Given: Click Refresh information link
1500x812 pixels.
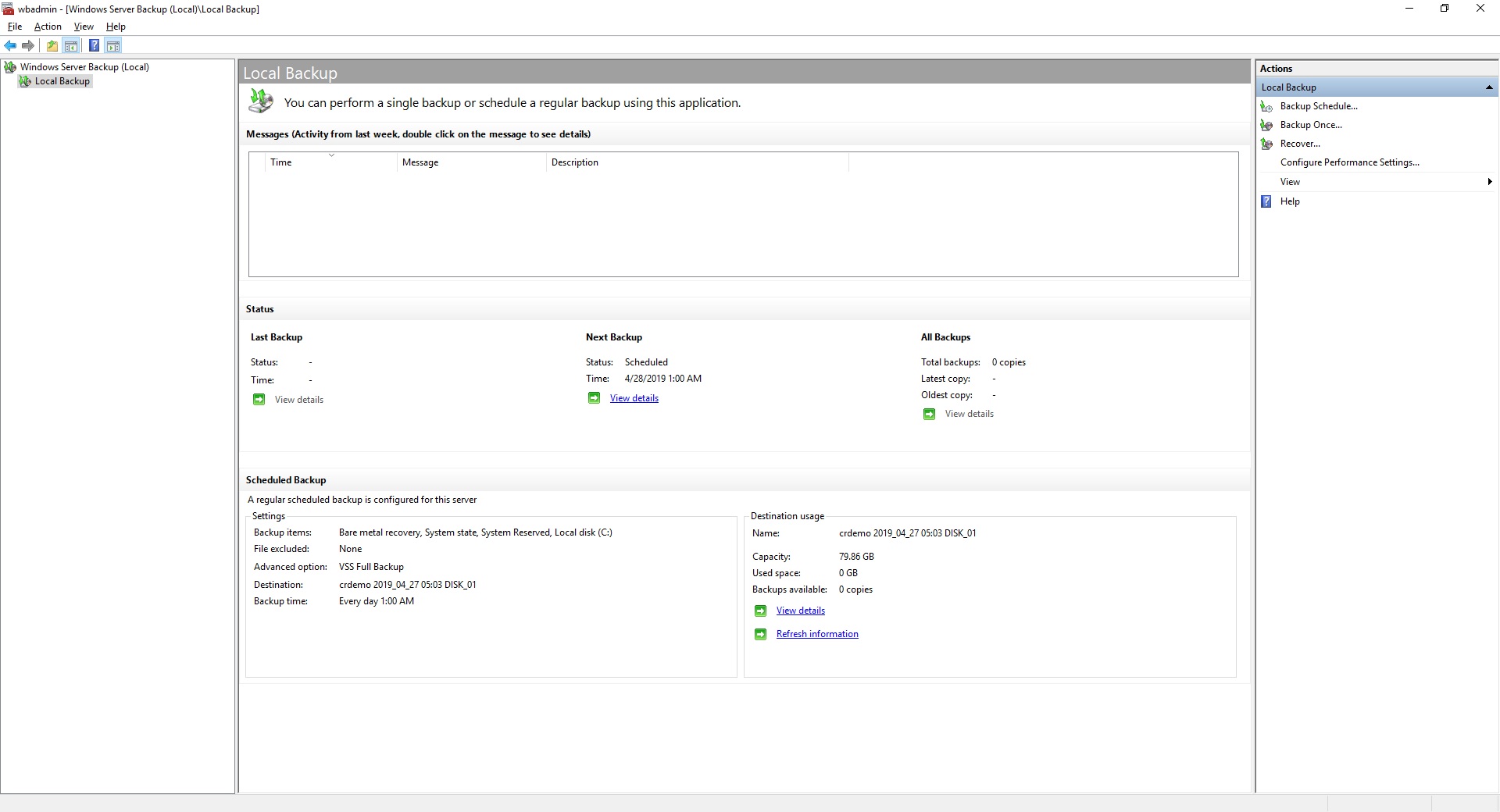Looking at the screenshot, I should [x=817, y=634].
